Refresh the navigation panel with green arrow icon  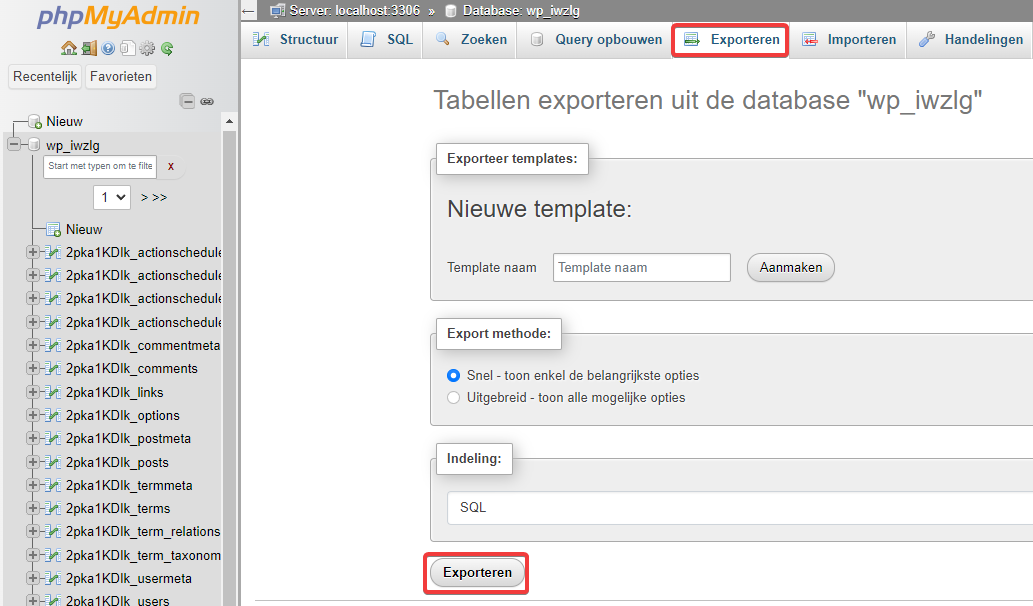pyautogui.click(x=166, y=49)
